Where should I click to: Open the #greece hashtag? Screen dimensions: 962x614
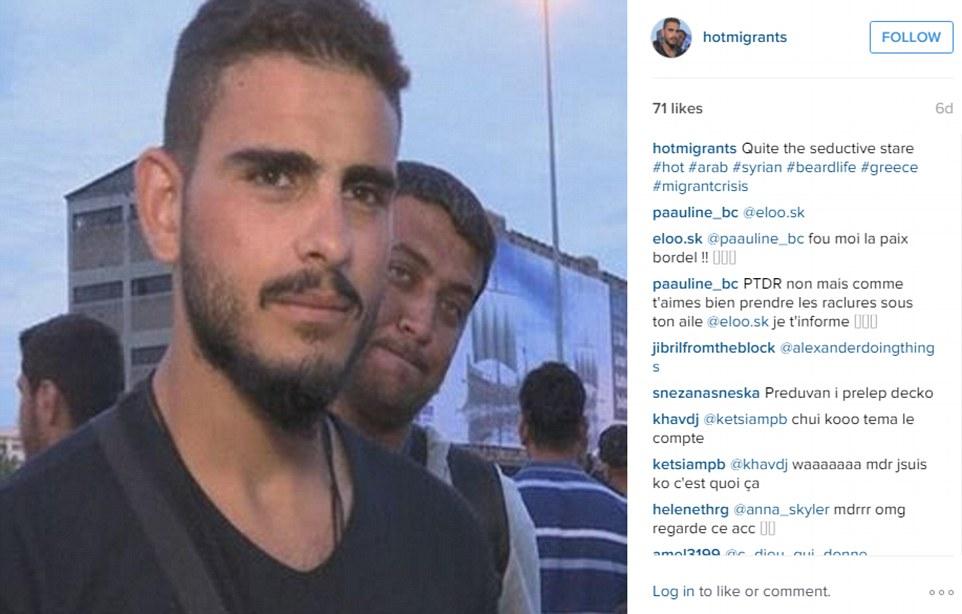[889, 167]
